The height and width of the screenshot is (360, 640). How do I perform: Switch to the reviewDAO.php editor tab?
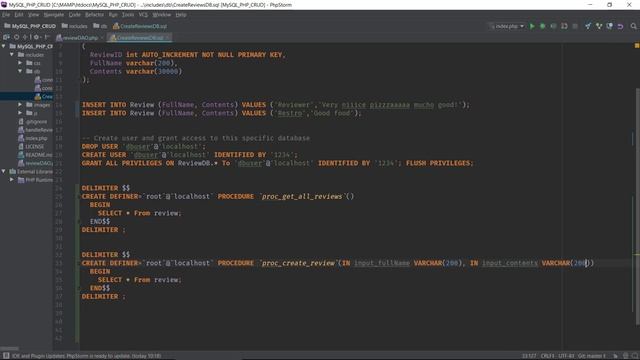[80, 38]
